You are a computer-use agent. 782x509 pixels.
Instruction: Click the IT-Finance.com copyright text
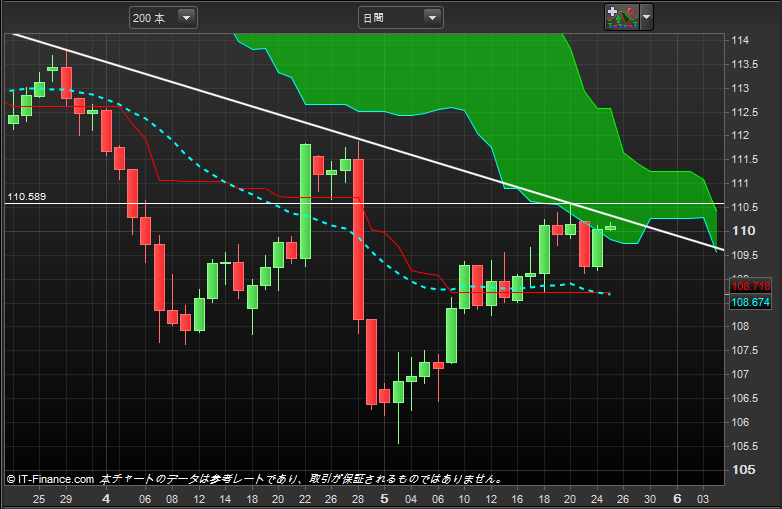[50, 480]
